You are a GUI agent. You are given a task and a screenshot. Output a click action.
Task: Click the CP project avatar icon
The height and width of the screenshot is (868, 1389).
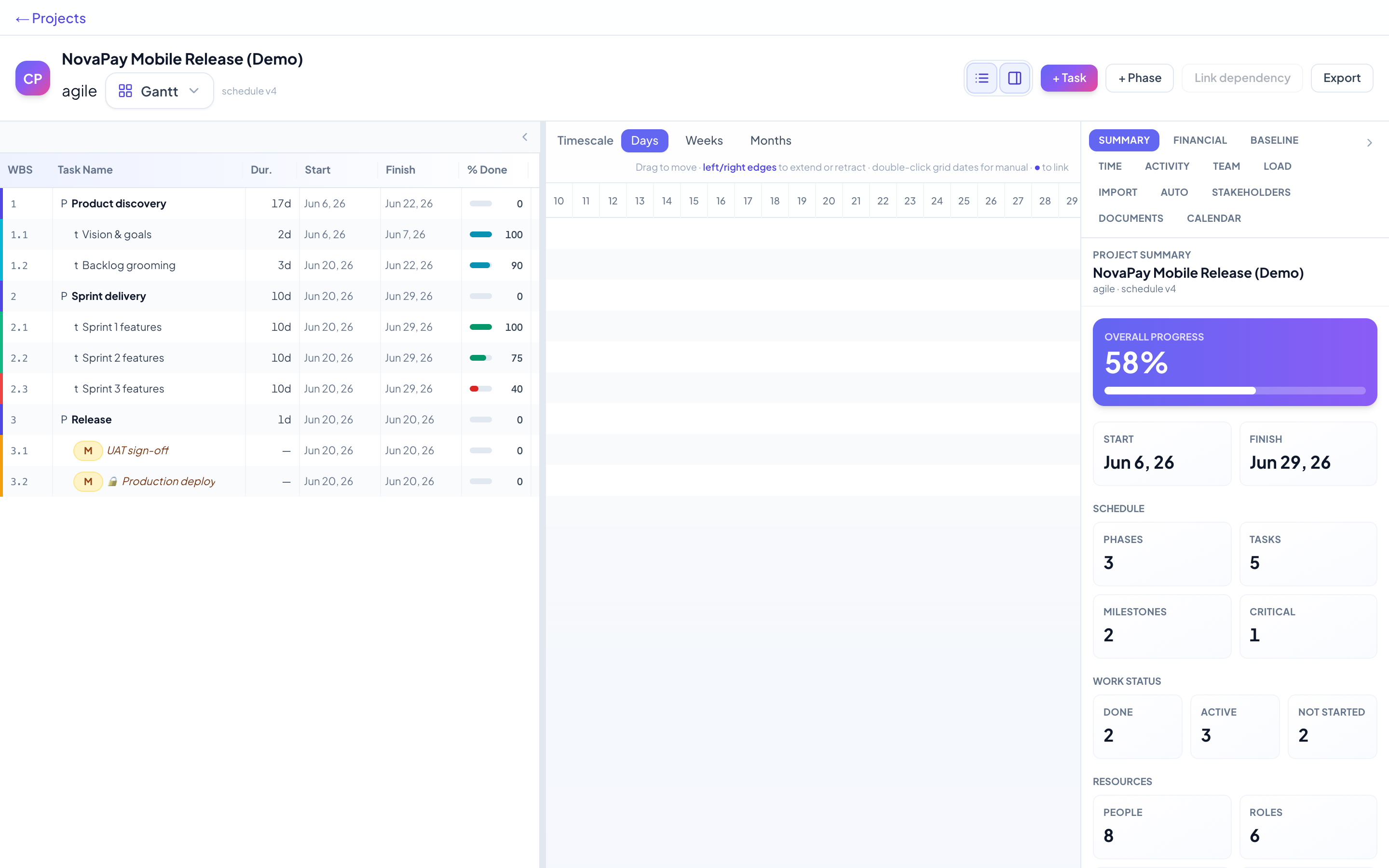pos(33,78)
